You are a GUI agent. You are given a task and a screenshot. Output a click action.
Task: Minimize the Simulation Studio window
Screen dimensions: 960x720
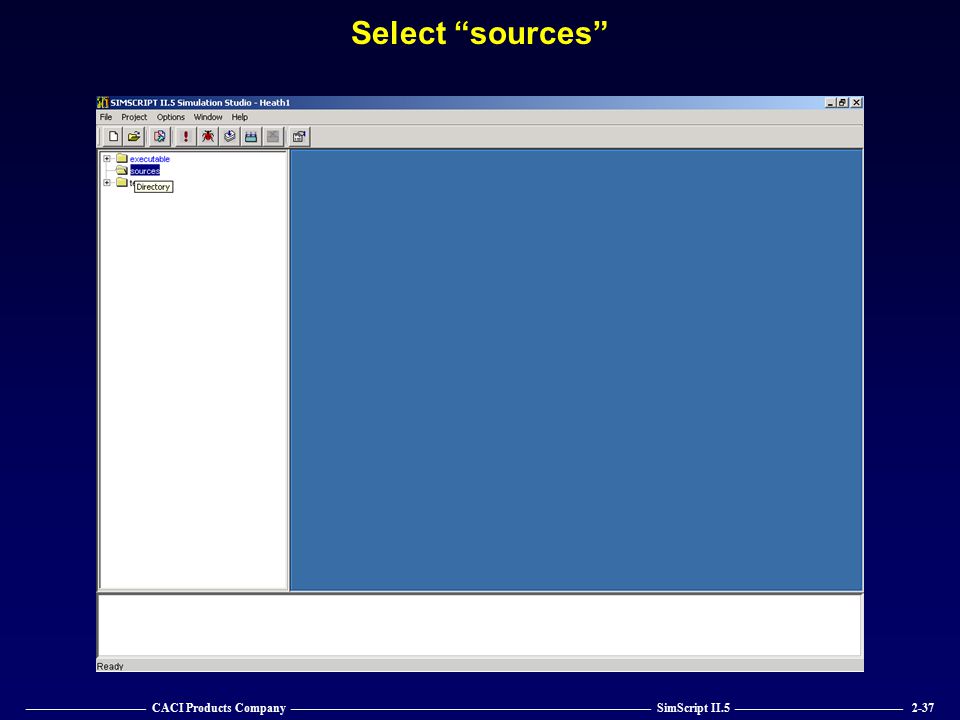pos(830,103)
